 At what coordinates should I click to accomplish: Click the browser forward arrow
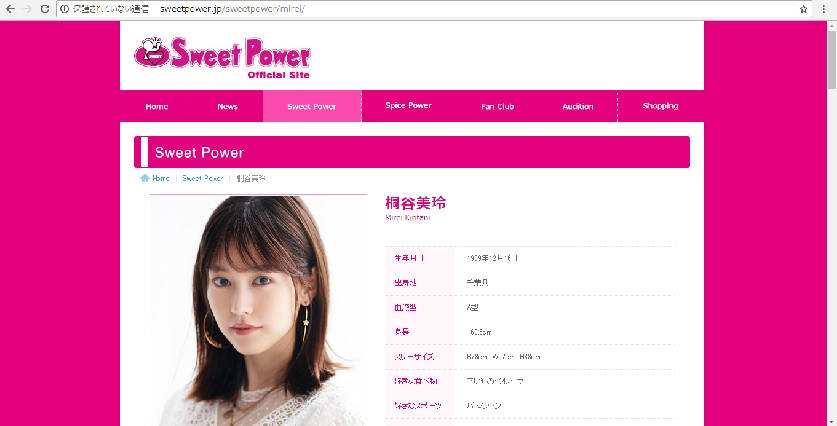pos(27,9)
